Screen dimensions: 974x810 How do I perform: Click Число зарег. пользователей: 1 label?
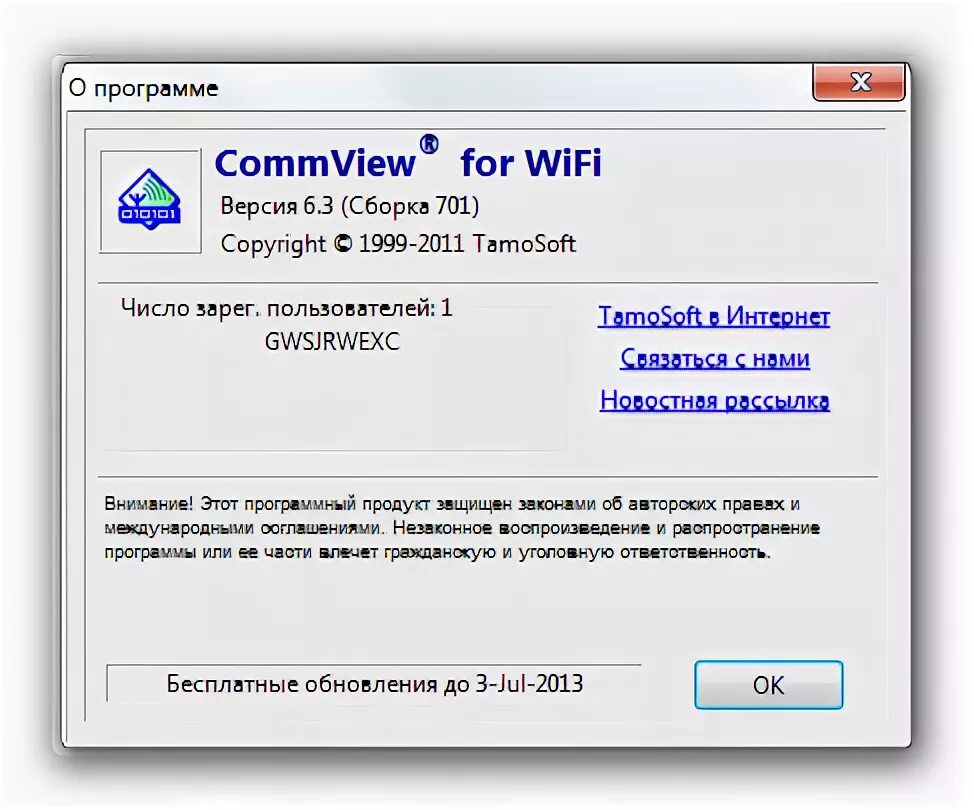click(286, 308)
